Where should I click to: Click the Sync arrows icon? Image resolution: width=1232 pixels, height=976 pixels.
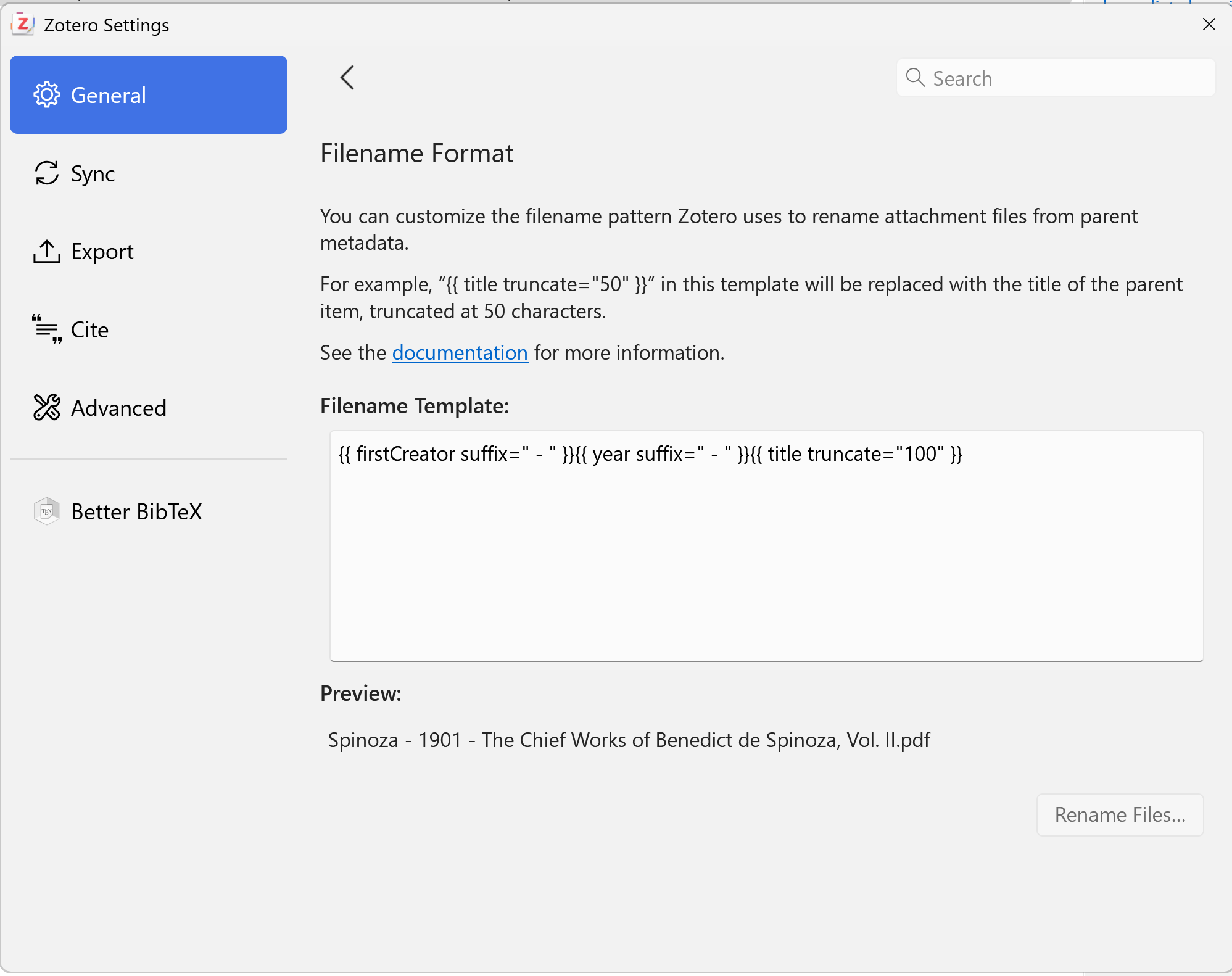pos(47,173)
